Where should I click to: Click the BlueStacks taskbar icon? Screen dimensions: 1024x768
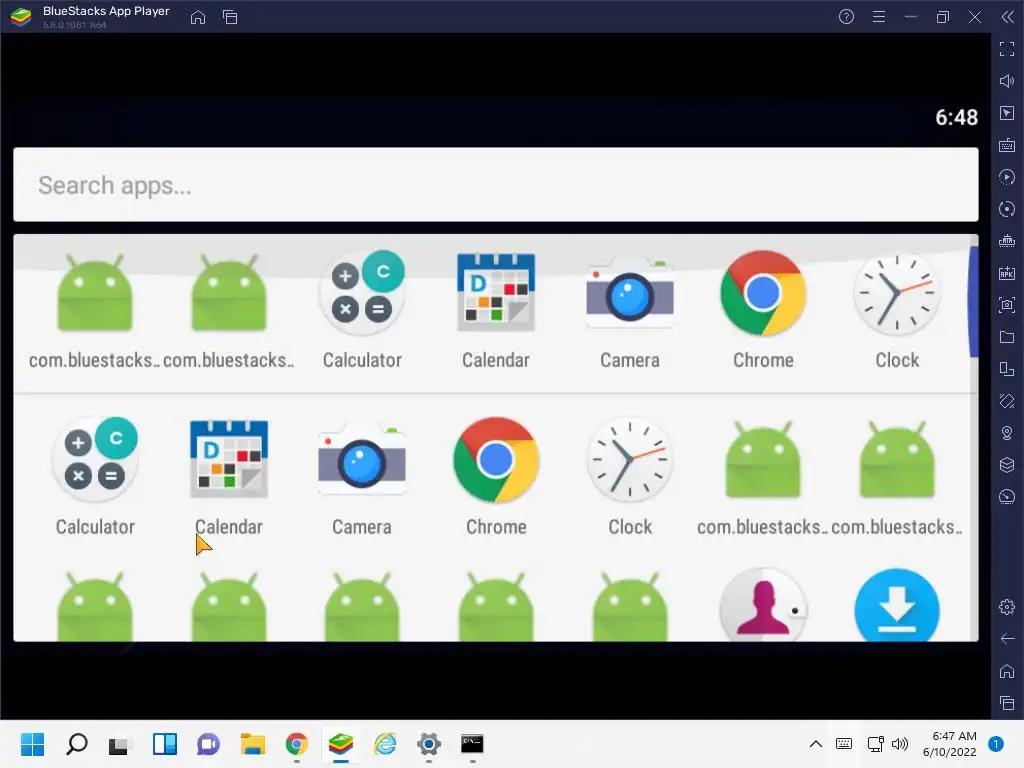coord(340,744)
